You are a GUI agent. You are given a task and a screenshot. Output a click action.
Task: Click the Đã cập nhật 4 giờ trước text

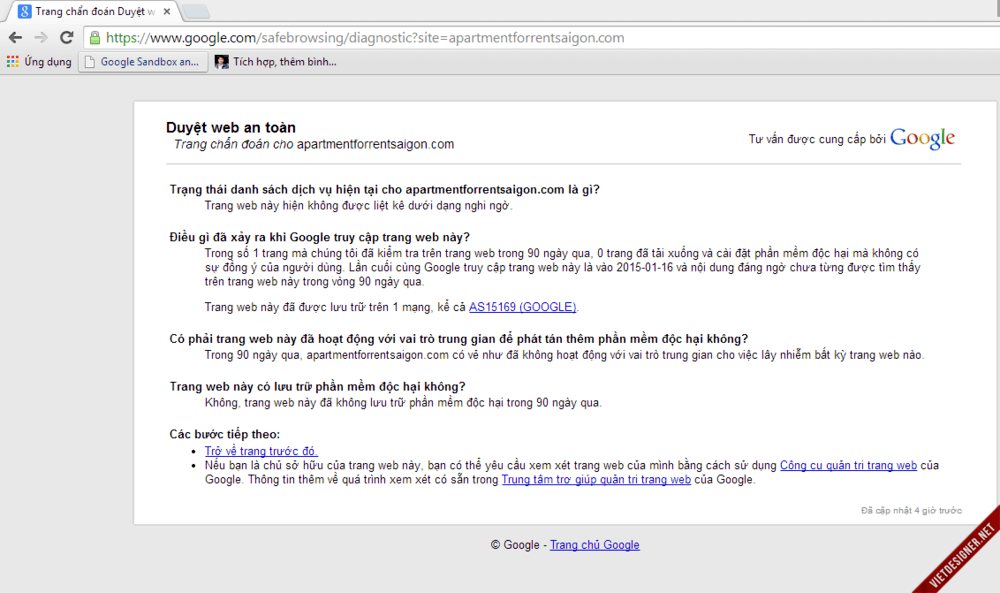pos(911,511)
